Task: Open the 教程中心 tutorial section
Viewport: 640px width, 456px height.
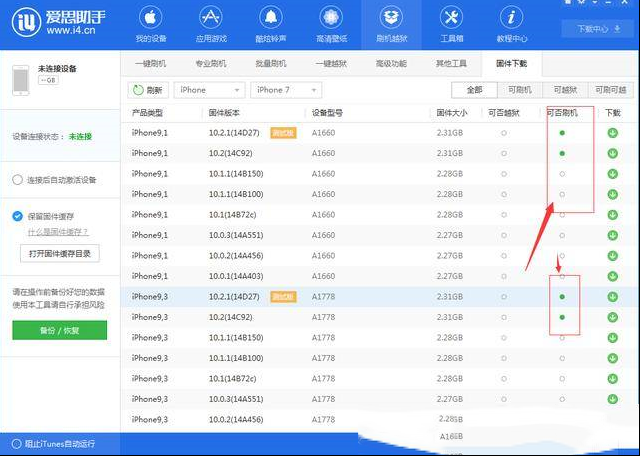Action: tap(511, 24)
